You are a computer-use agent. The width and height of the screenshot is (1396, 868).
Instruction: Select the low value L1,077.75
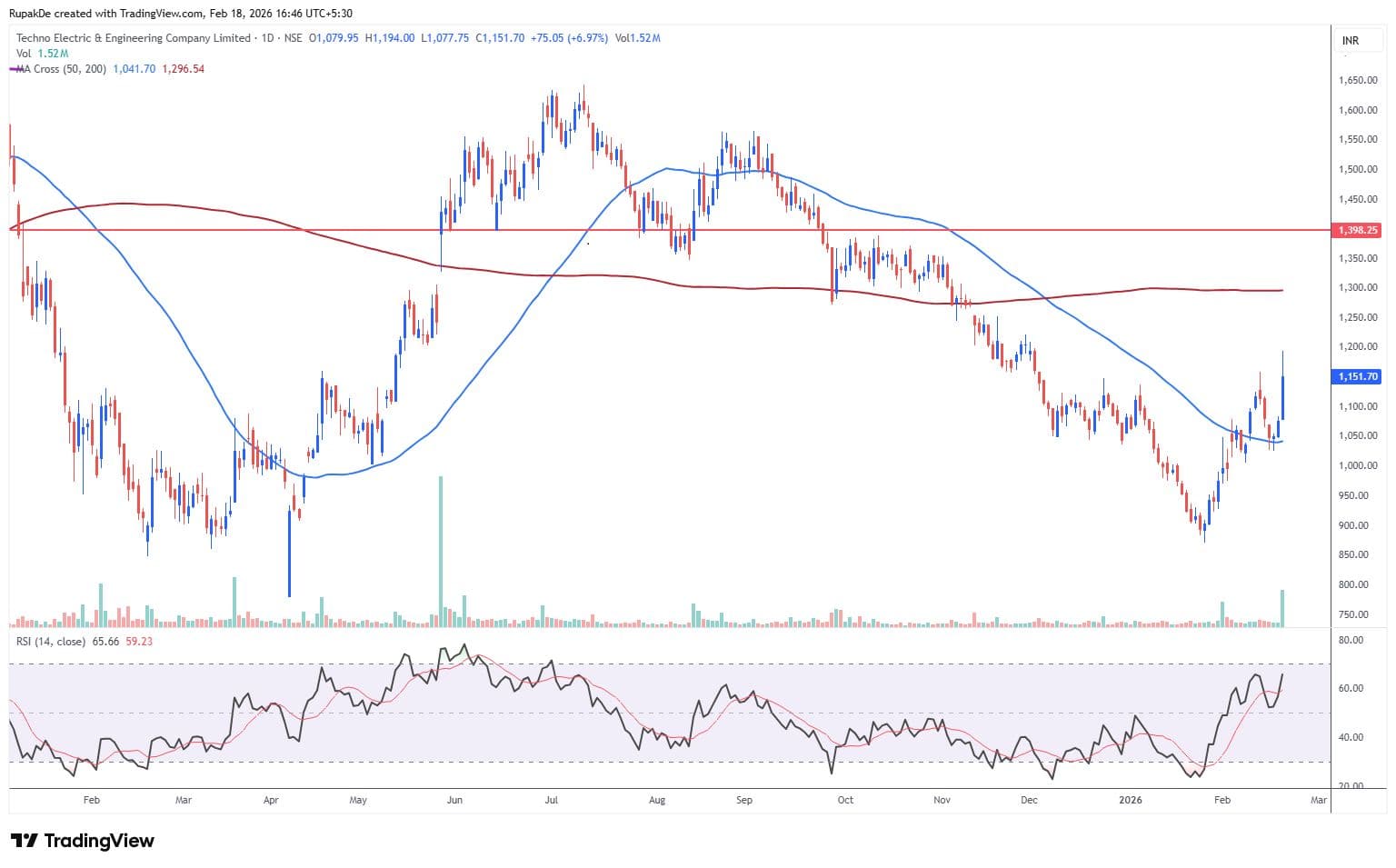[445, 38]
